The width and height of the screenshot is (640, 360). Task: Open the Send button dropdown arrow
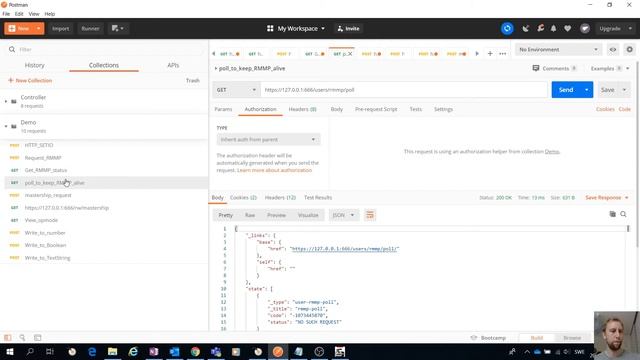click(587, 90)
